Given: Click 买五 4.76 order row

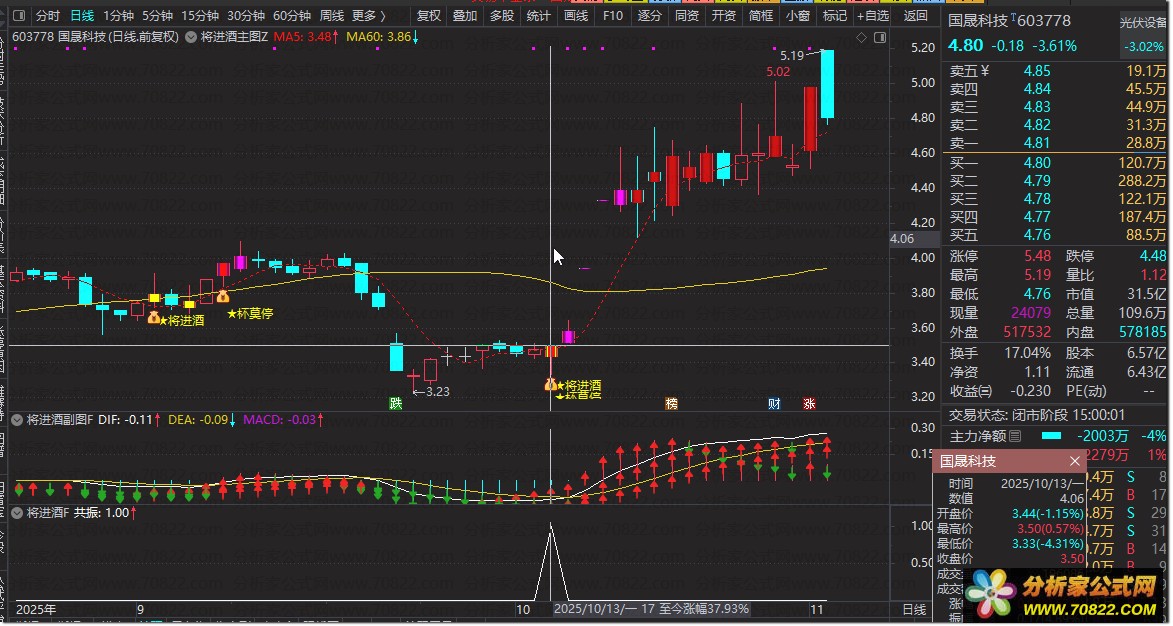Looking at the screenshot, I should coord(1056,235).
